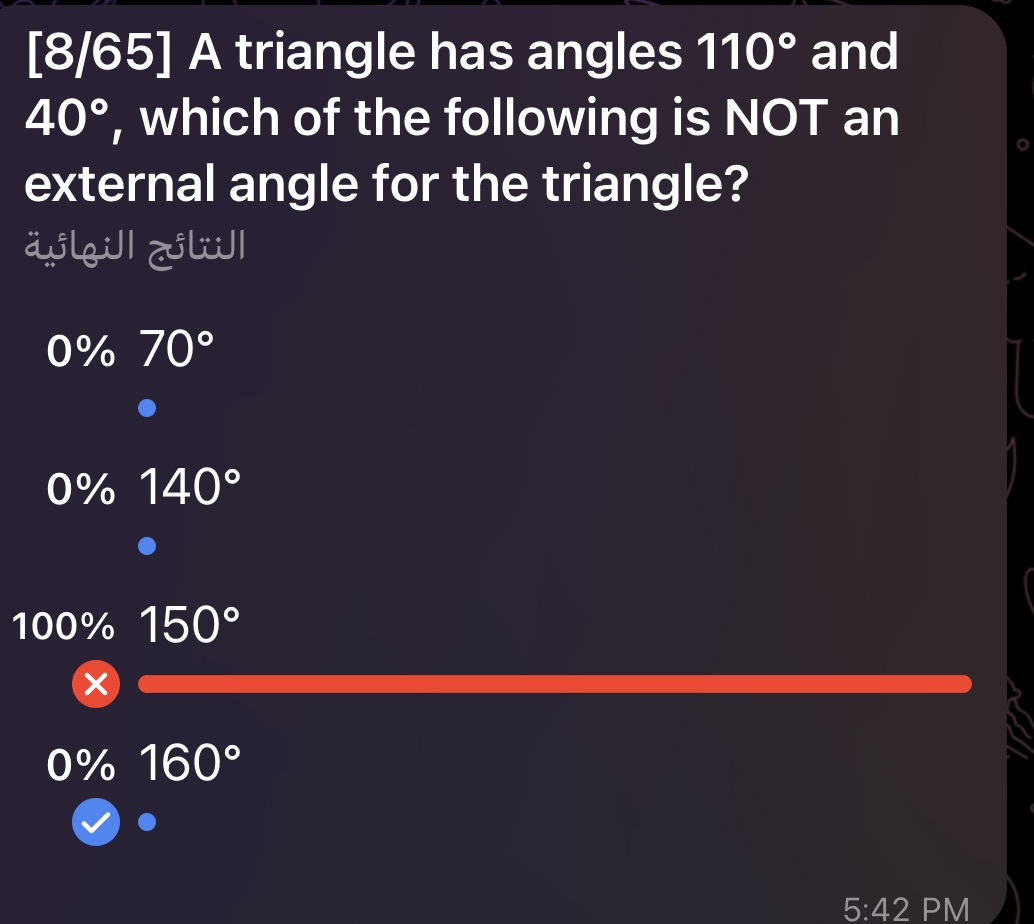
Task: Click the blue dot below the 70° option
Action: (147, 408)
